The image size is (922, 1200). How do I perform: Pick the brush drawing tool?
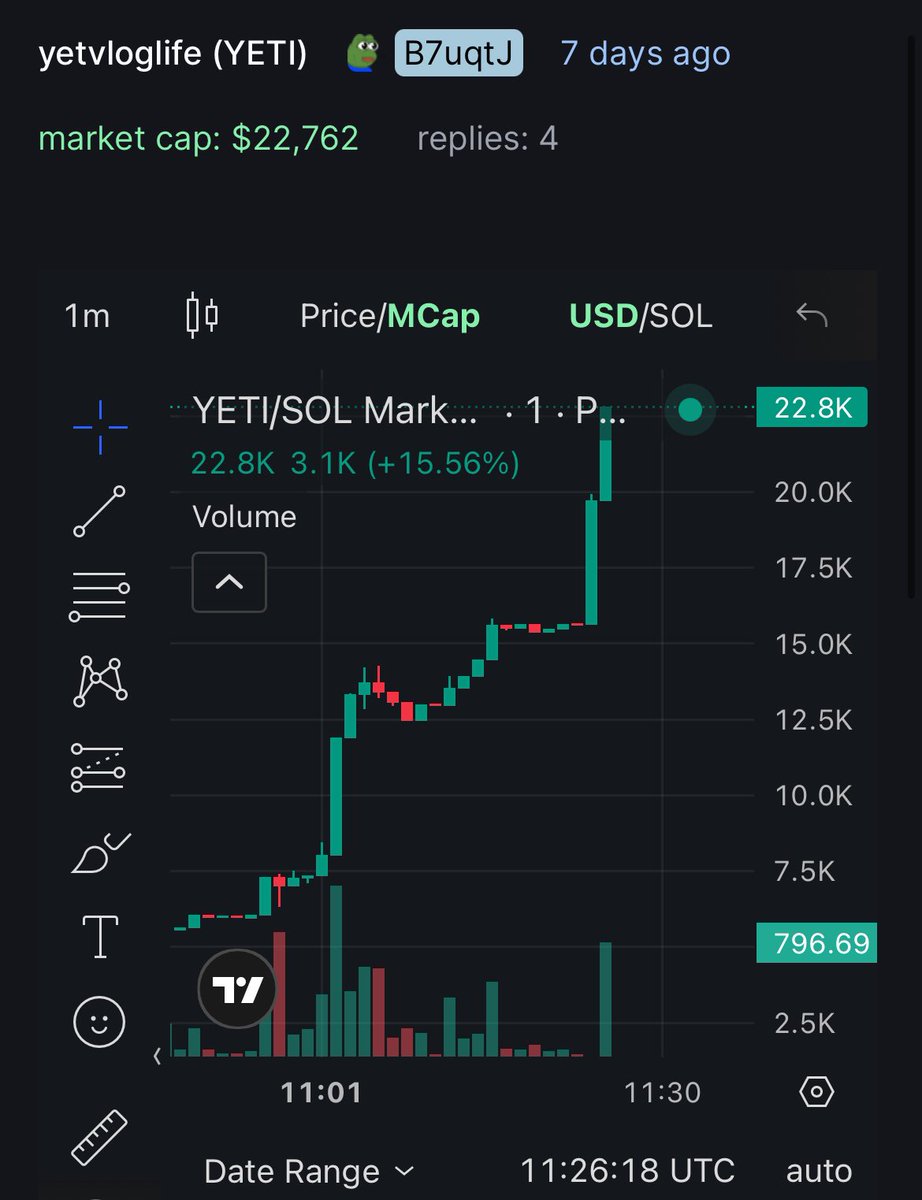[x=101, y=853]
